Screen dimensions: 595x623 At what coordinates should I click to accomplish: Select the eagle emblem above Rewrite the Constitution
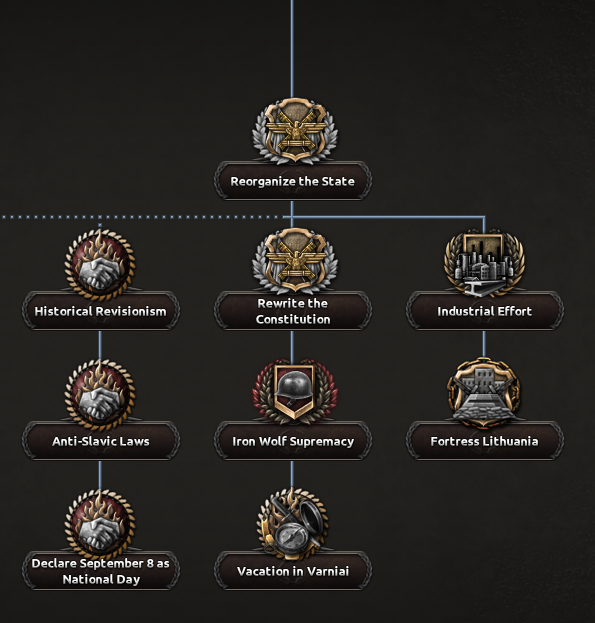pos(295,261)
